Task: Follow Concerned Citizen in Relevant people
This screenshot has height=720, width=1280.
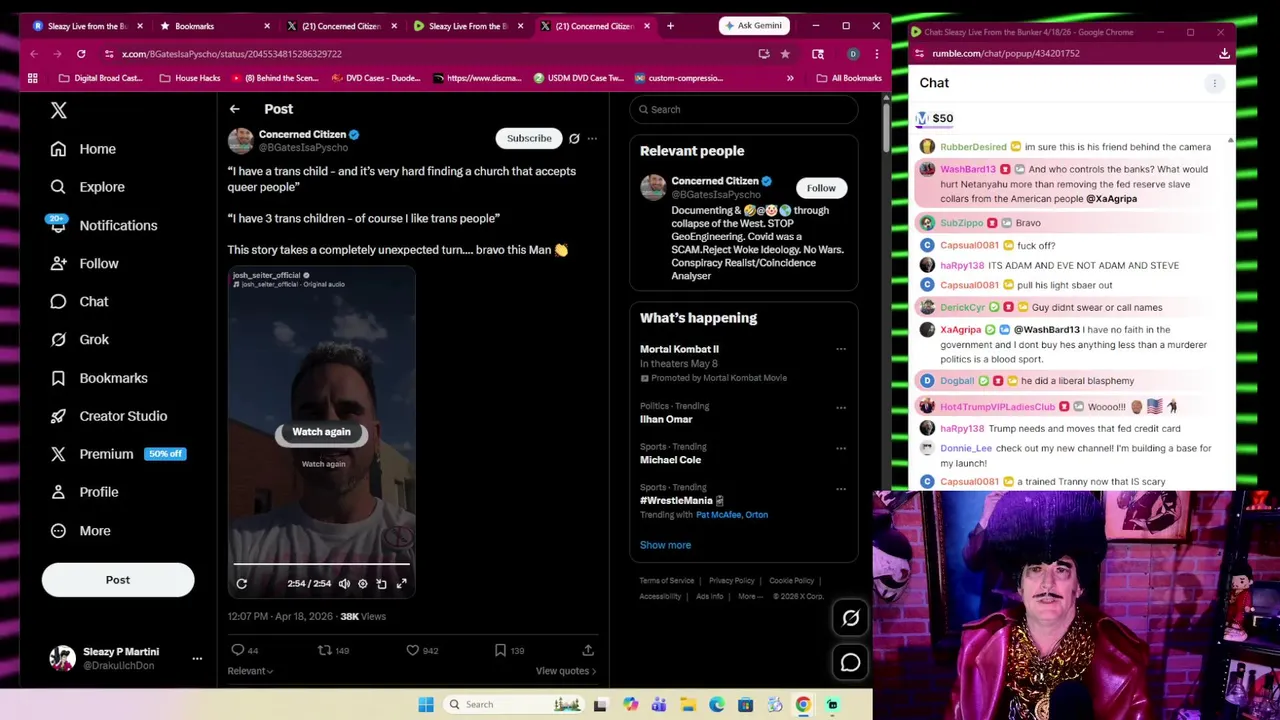Action: click(x=821, y=188)
